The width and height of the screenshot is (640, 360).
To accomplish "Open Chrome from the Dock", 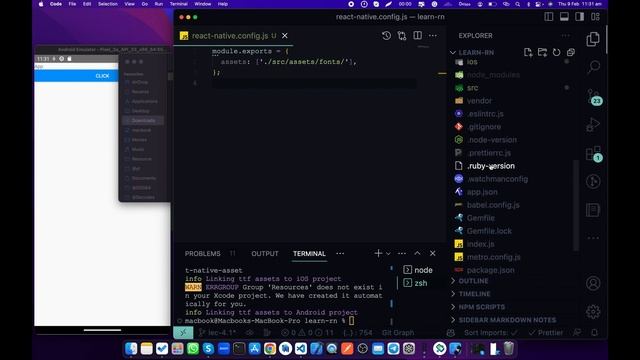I will coord(270,349).
